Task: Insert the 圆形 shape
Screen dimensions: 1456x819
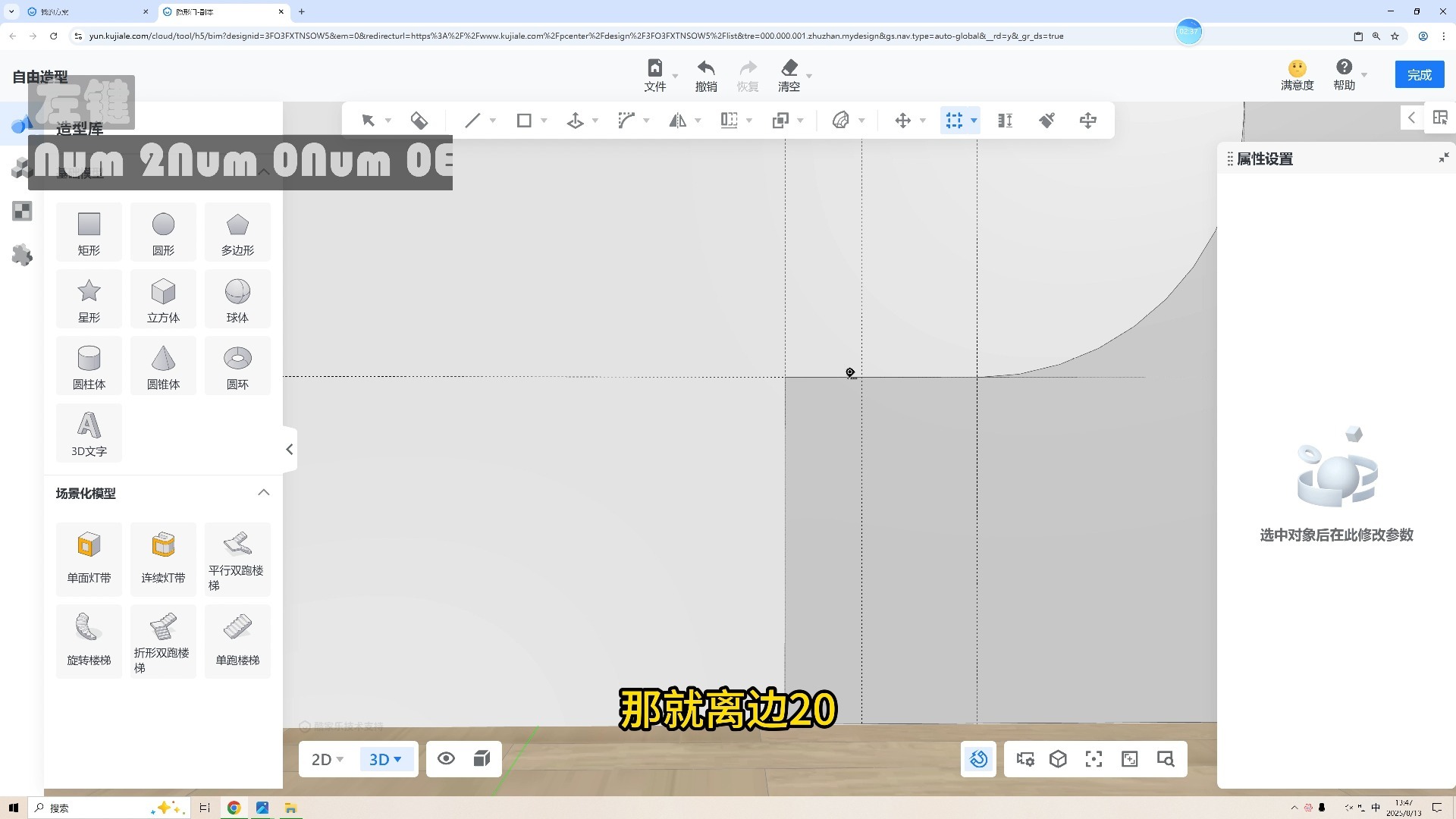Action: [x=163, y=233]
